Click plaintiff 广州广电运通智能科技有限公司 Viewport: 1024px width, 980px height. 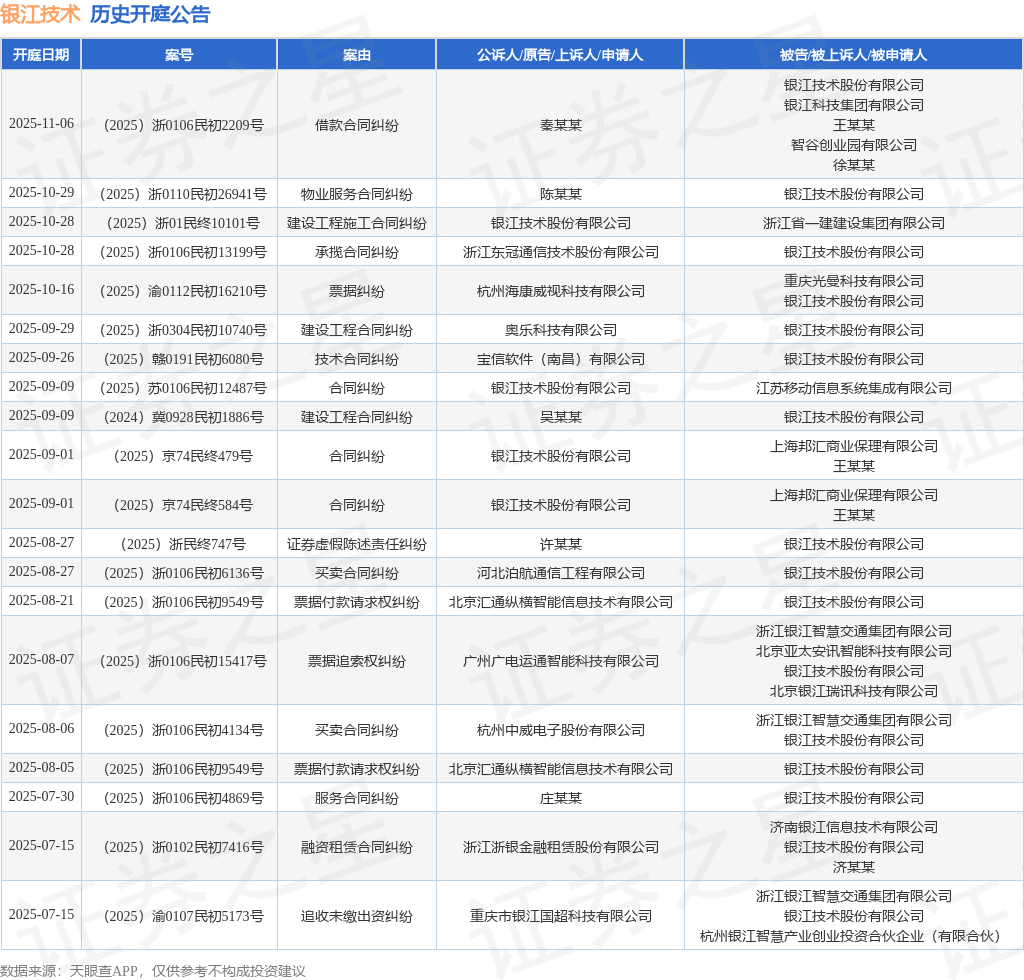point(561,661)
